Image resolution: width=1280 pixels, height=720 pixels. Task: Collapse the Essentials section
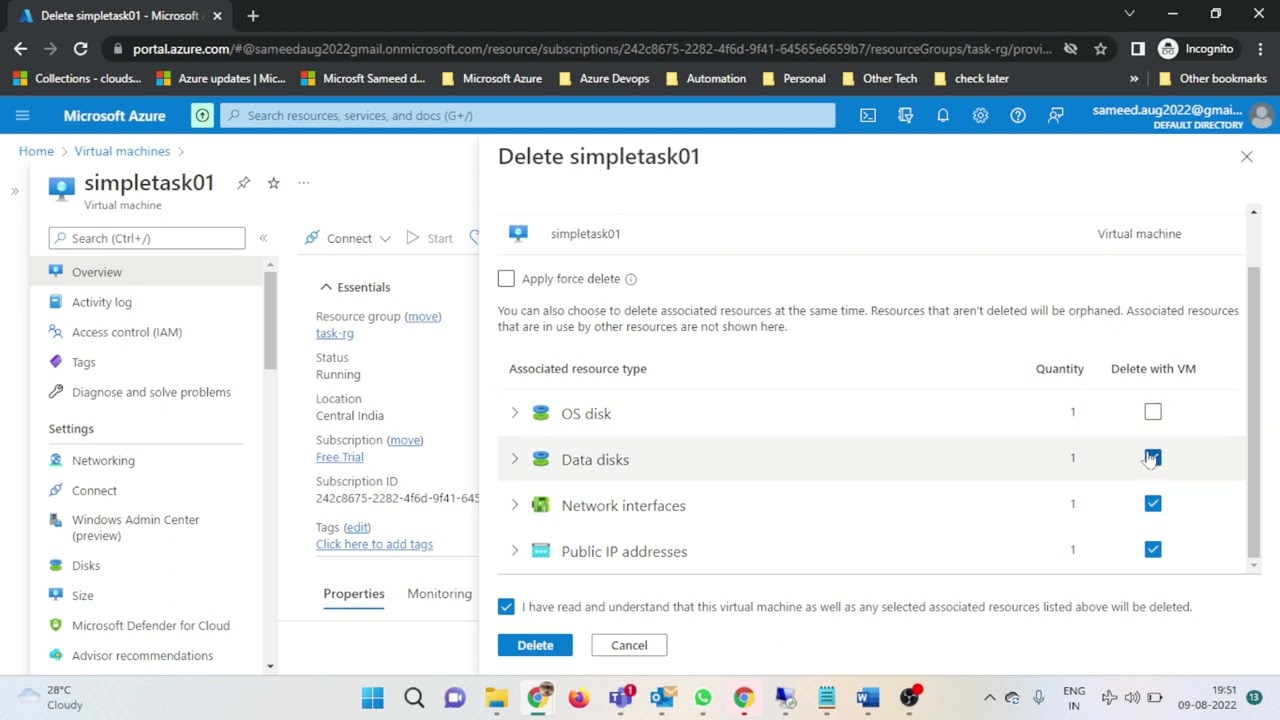tap(326, 287)
